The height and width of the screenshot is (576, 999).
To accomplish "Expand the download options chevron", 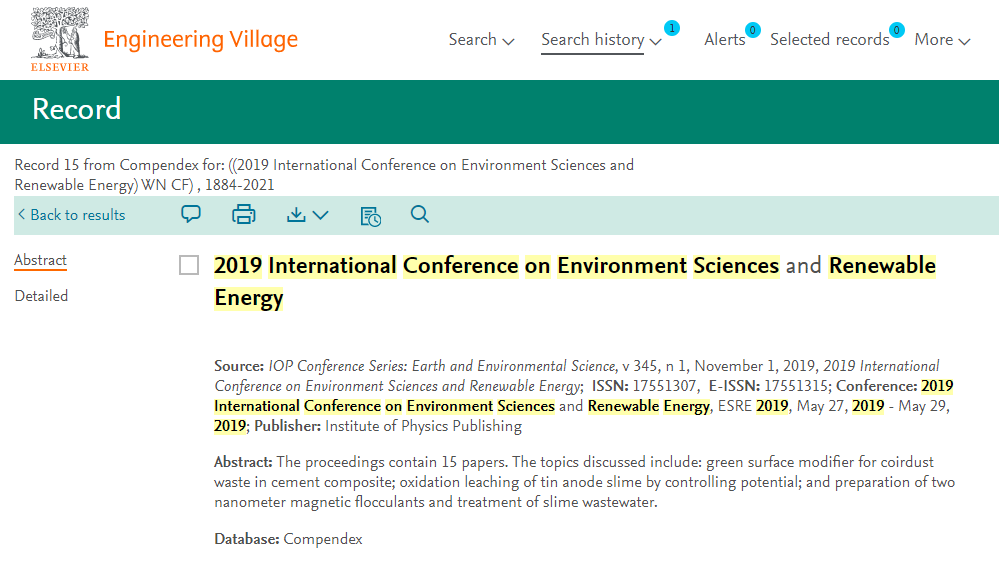I will click(320, 215).
